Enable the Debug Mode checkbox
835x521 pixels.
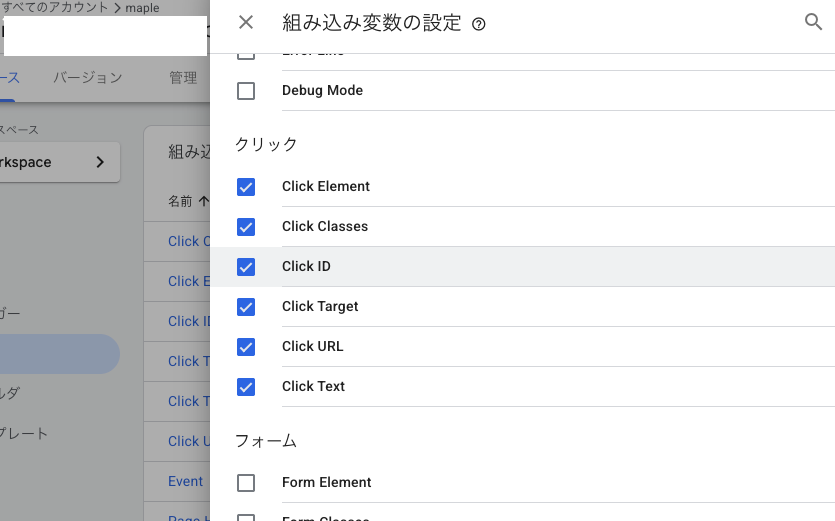[246, 91]
